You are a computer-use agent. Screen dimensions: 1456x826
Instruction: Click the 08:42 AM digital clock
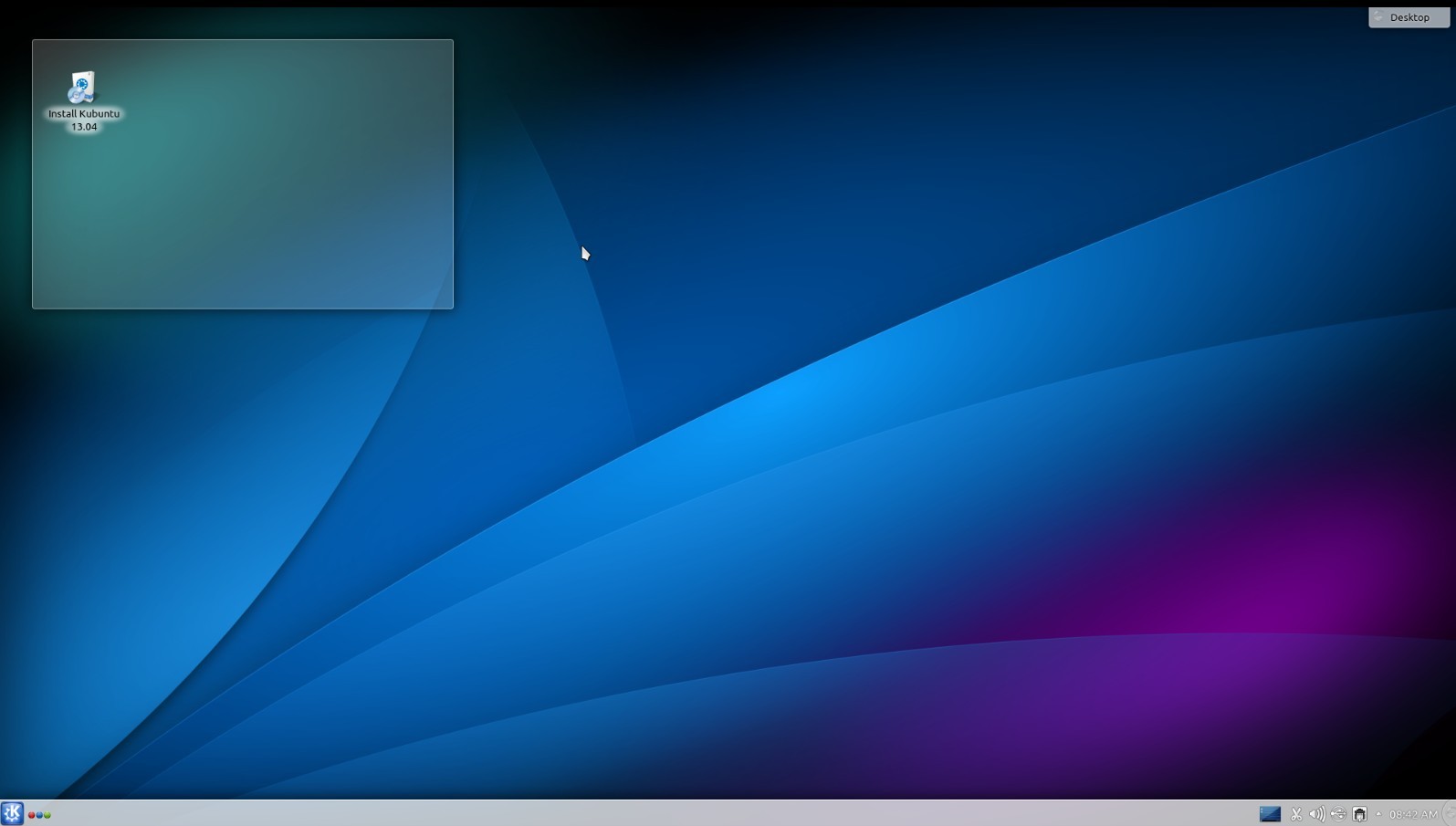coord(1413,814)
